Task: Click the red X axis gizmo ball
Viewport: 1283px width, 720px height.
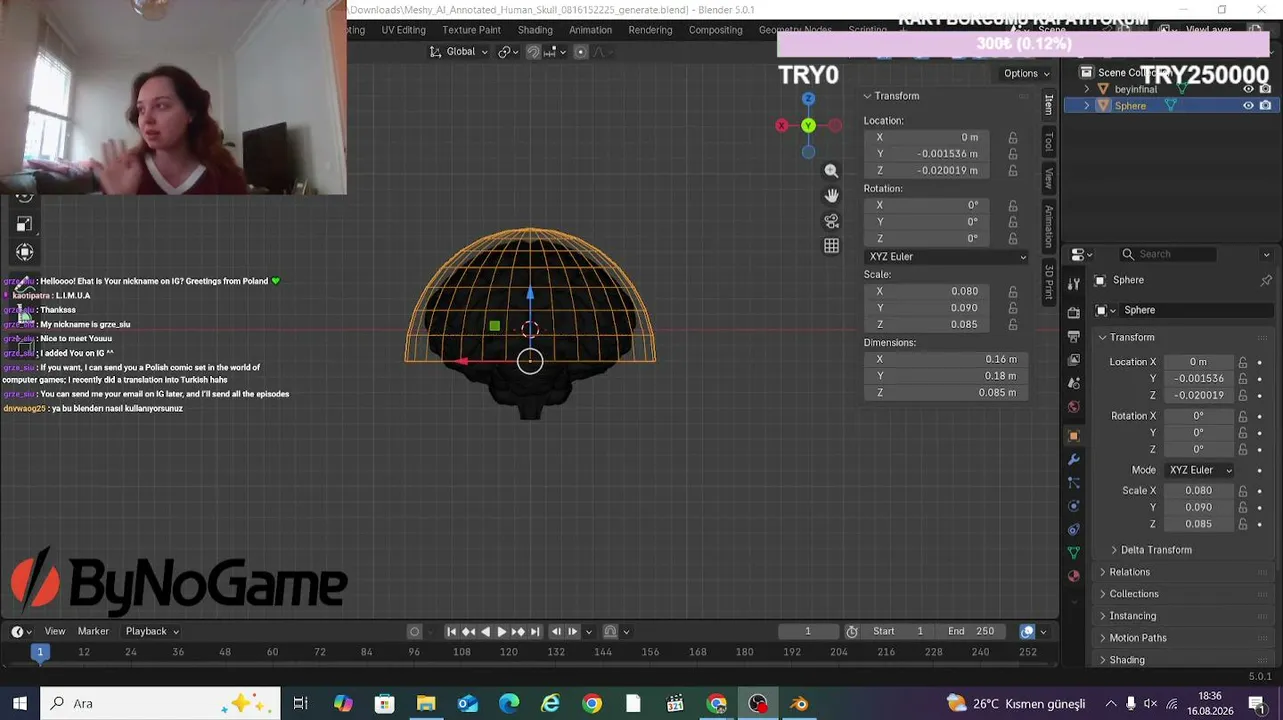Action: tap(782, 125)
